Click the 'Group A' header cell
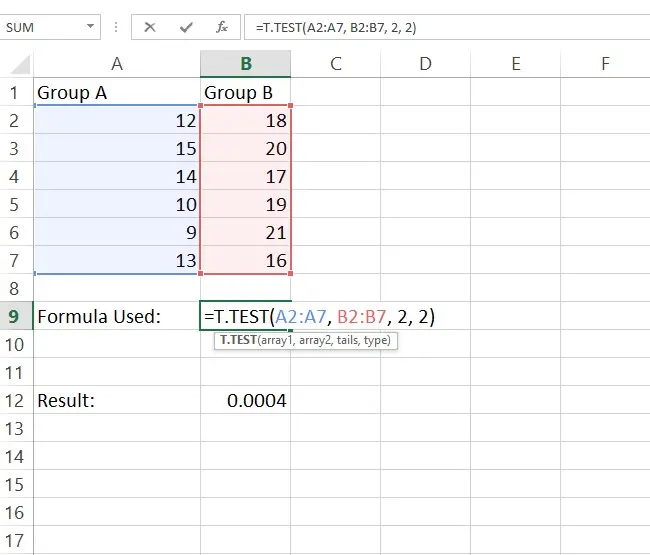 (x=117, y=92)
